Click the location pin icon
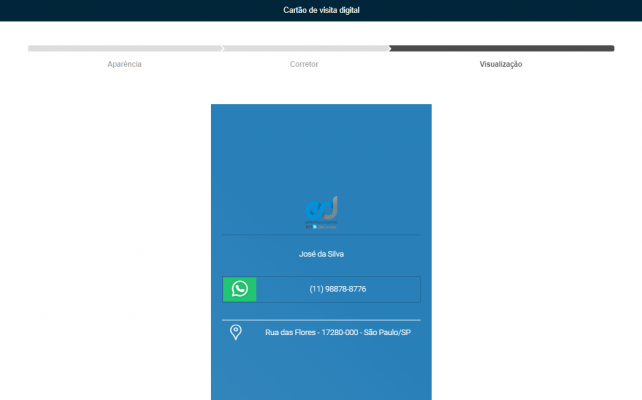This screenshot has width=642, height=400. point(236,332)
